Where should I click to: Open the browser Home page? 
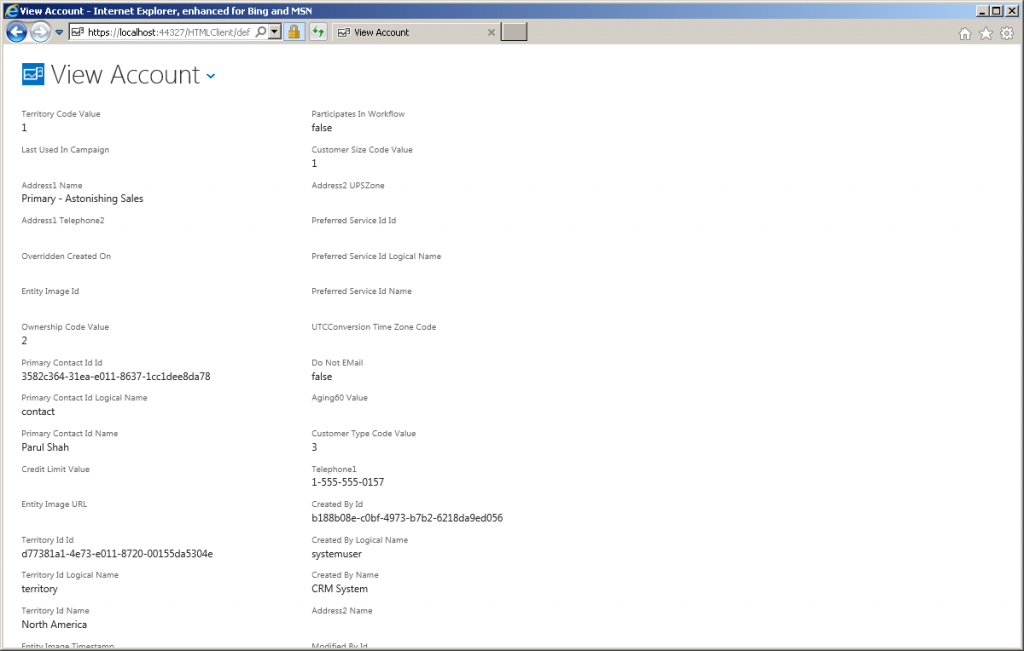point(963,33)
